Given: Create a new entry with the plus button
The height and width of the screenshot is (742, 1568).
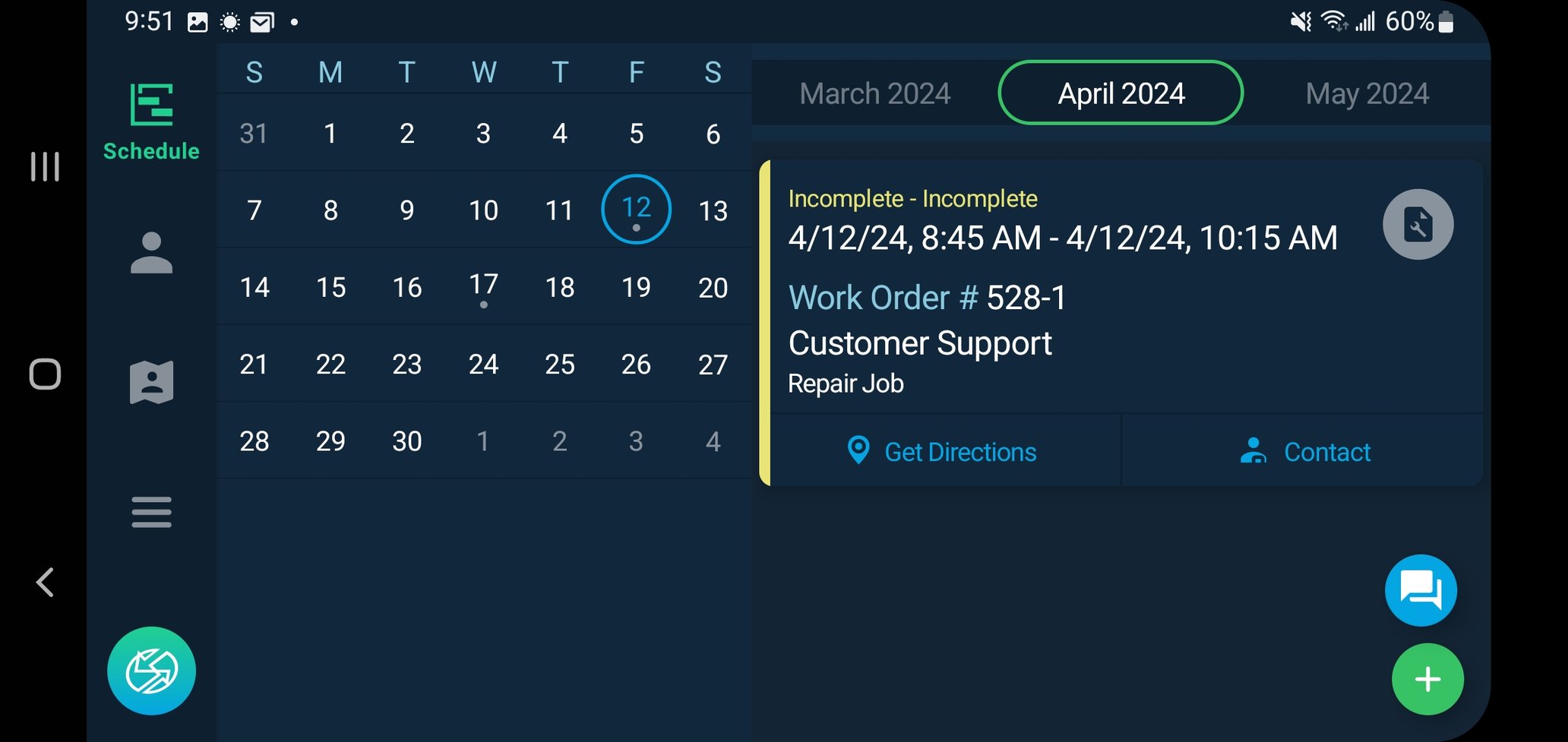Looking at the screenshot, I should pyautogui.click(x=1427, y=678).
